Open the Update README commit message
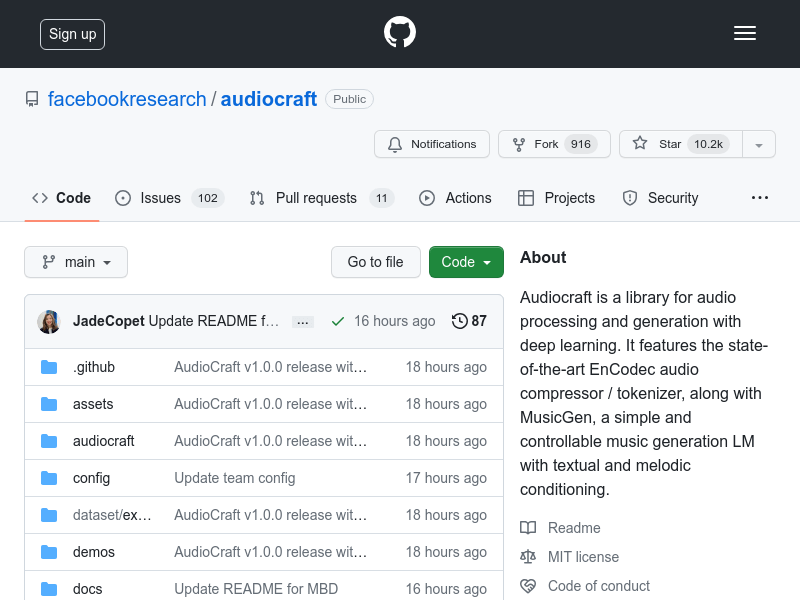Image resolution: width=800 pixels, height=600 pixels. pyautogui.click(x=214, y=321)
